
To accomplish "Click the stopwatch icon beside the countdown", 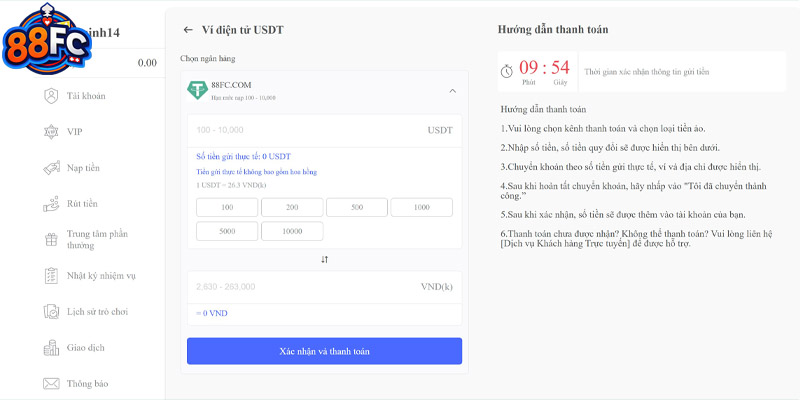I will (x=506, y=71).
